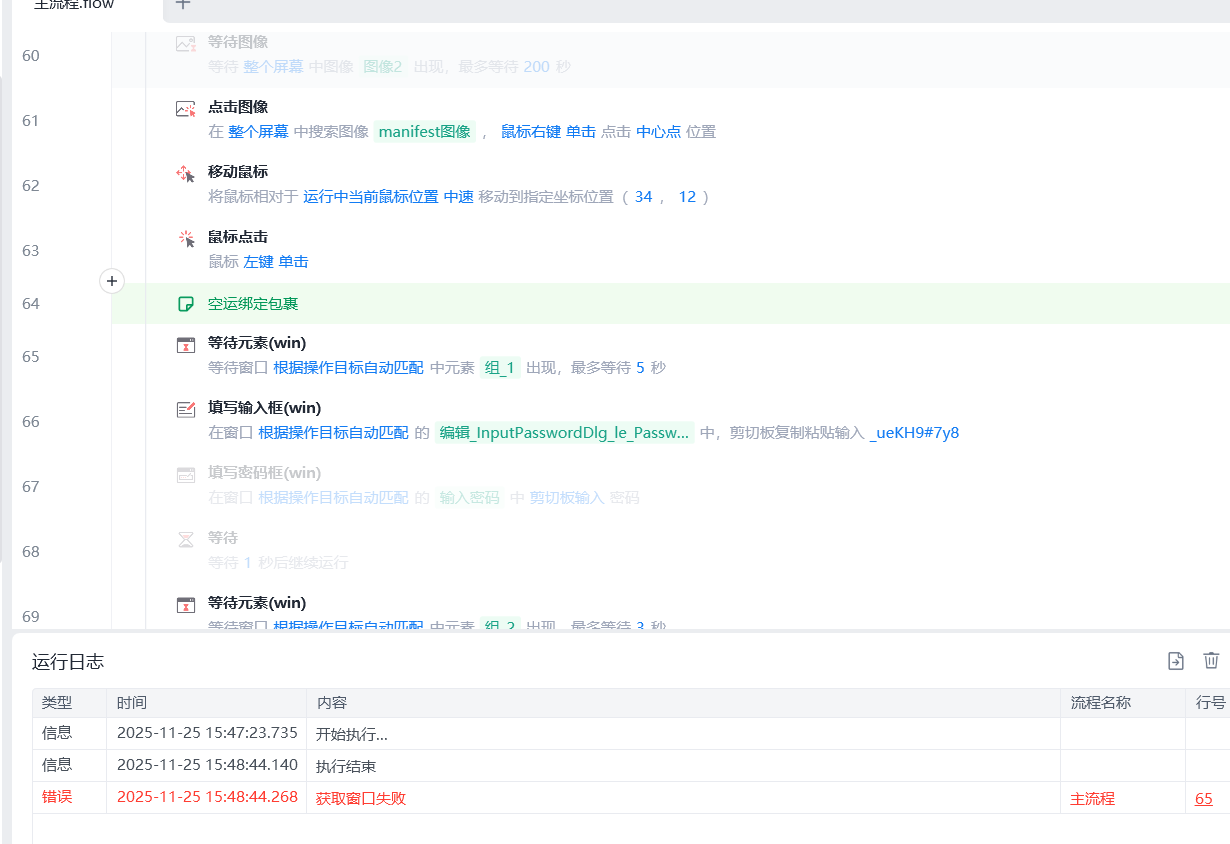Select the 主流程.flow tab

pyautogui.click(x=75, y=5)
